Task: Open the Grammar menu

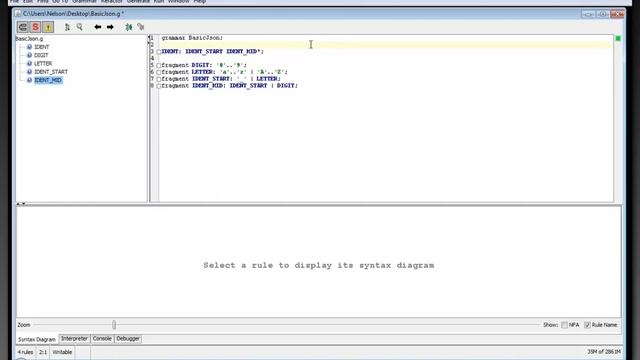Action: point(84,2)
